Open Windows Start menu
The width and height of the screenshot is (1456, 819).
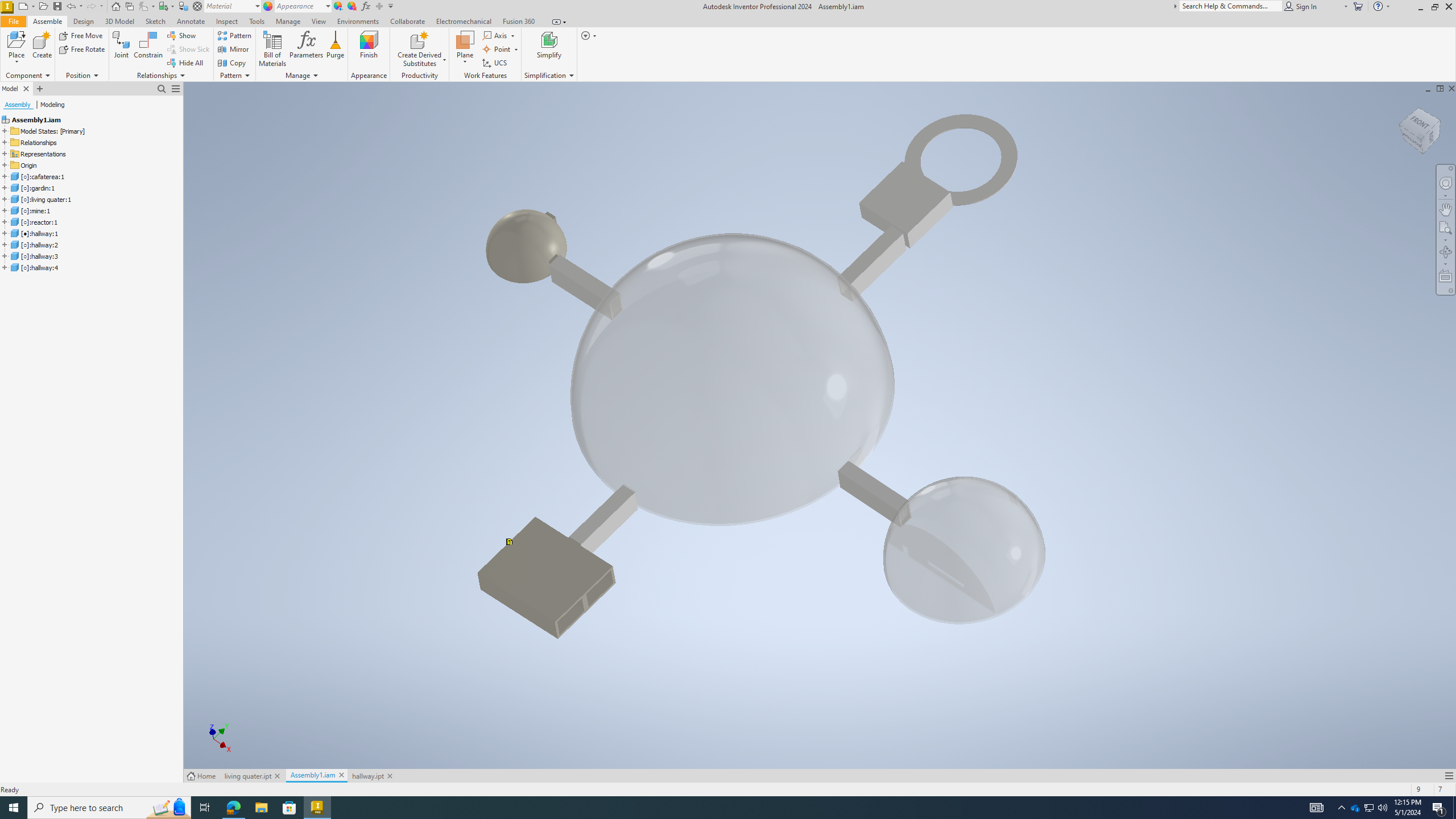[x=14, y=808]
